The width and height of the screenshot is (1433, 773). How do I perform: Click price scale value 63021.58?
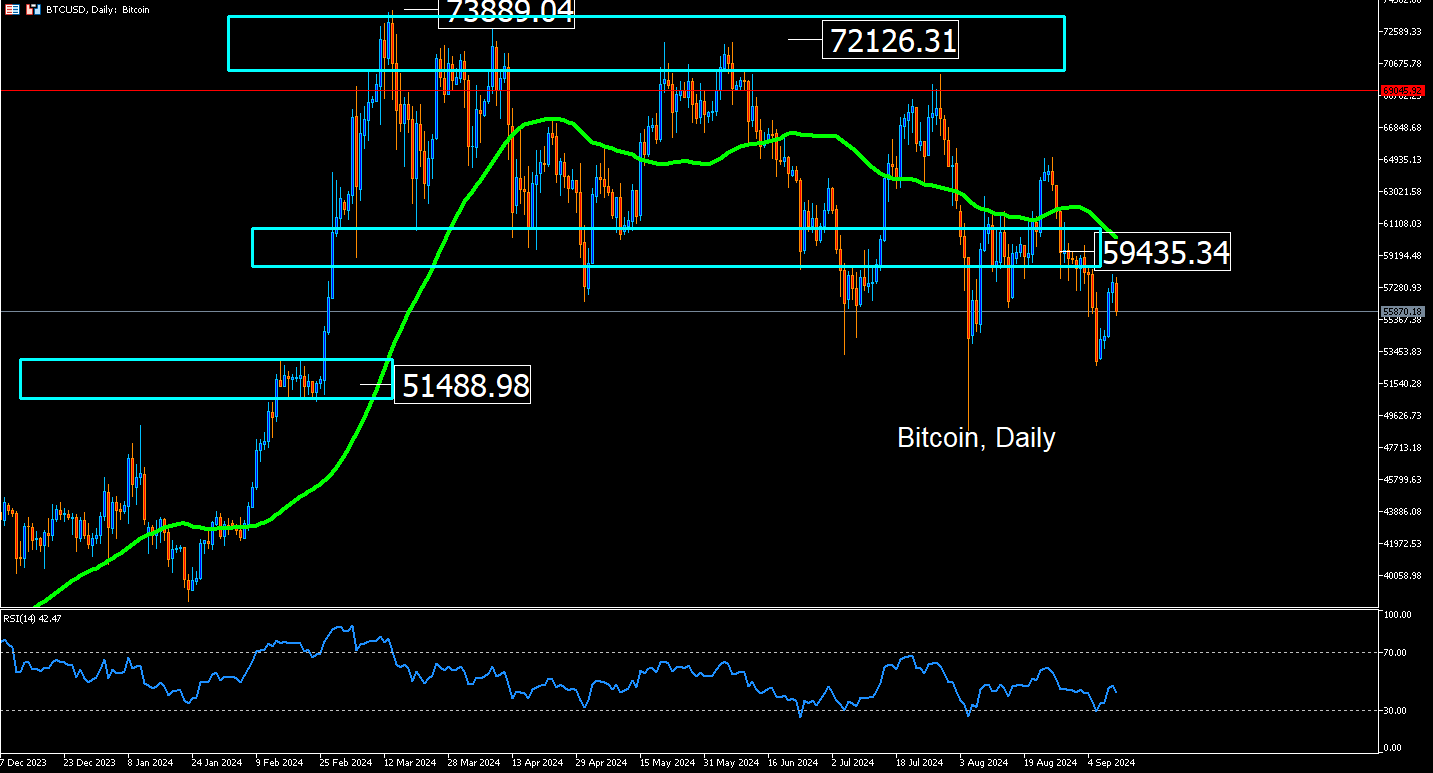[1403, 192]
